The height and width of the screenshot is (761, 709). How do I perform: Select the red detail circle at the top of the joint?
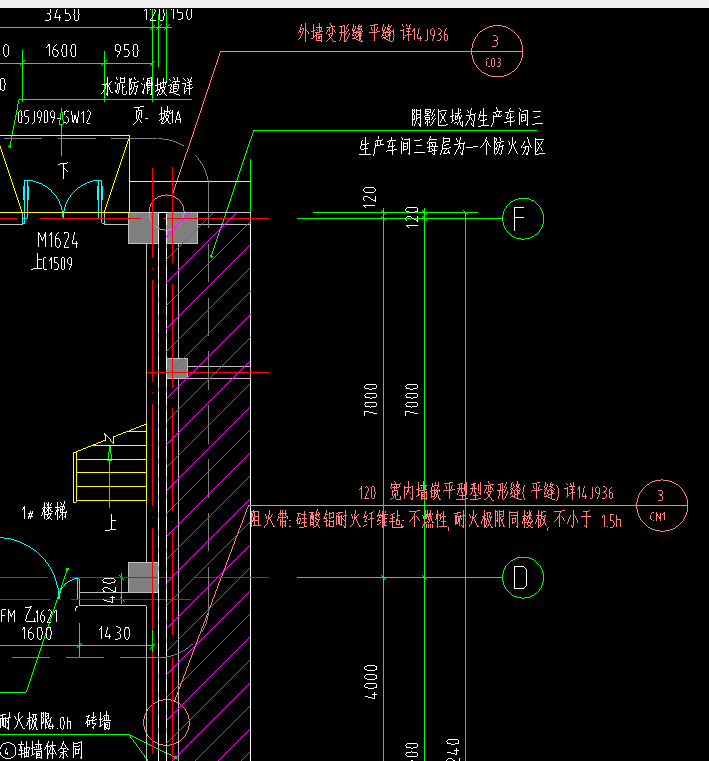click(x=167, y=213)
